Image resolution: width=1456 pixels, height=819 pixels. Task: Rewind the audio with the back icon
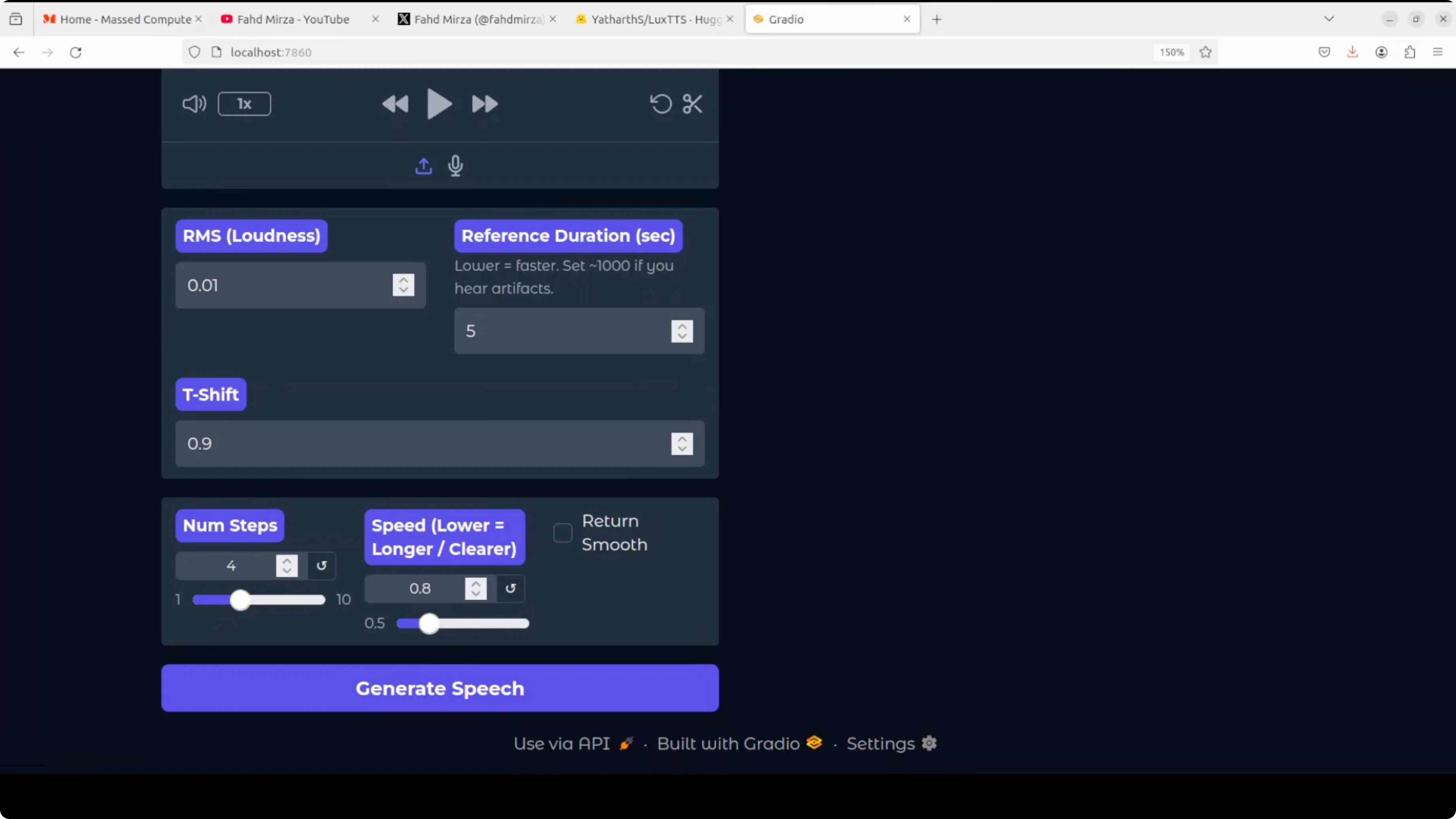pos(394,104)
